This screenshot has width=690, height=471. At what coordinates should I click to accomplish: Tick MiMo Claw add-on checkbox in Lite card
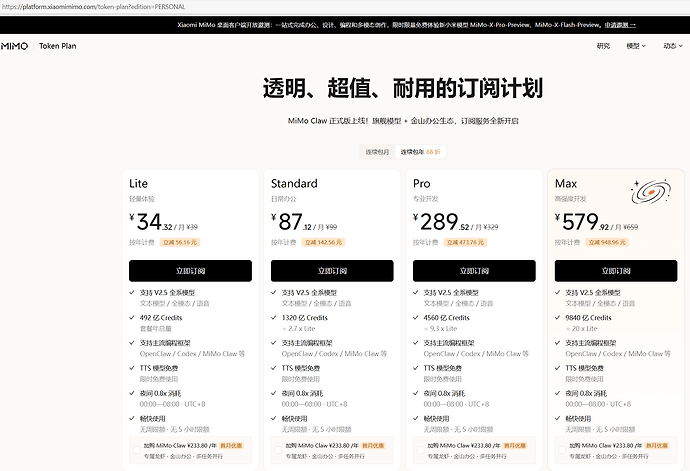click(x=137, y=450)
